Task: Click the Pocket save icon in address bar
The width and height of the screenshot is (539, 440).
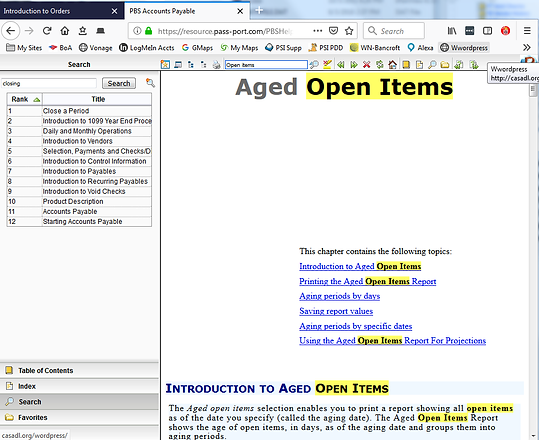Action: [x=333, y=31]
